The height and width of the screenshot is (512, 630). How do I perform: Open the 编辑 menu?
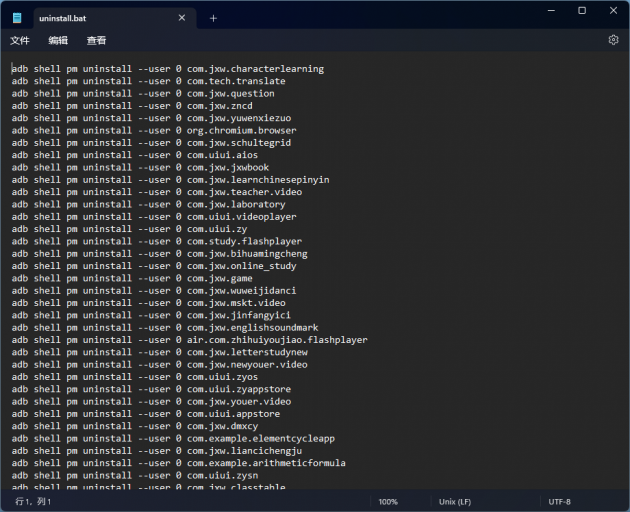(x=58, y=40)
